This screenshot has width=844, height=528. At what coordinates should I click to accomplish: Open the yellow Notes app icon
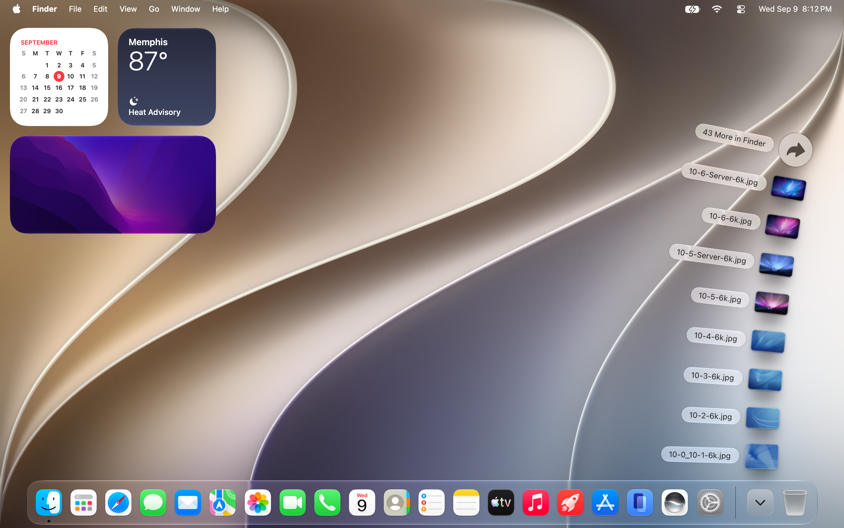(466, 503)
